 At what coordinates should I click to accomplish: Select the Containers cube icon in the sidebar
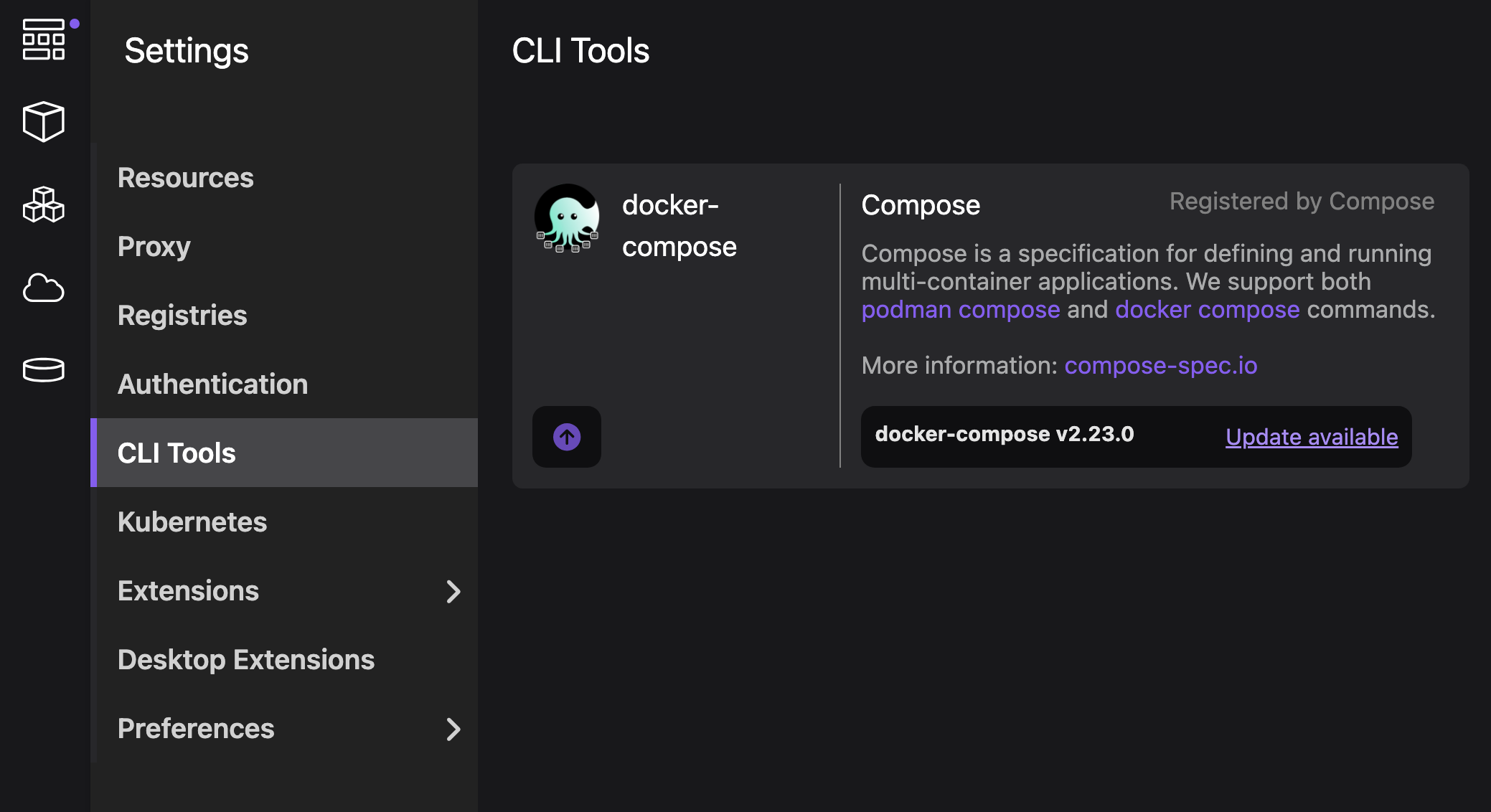[x=43, y=122]
